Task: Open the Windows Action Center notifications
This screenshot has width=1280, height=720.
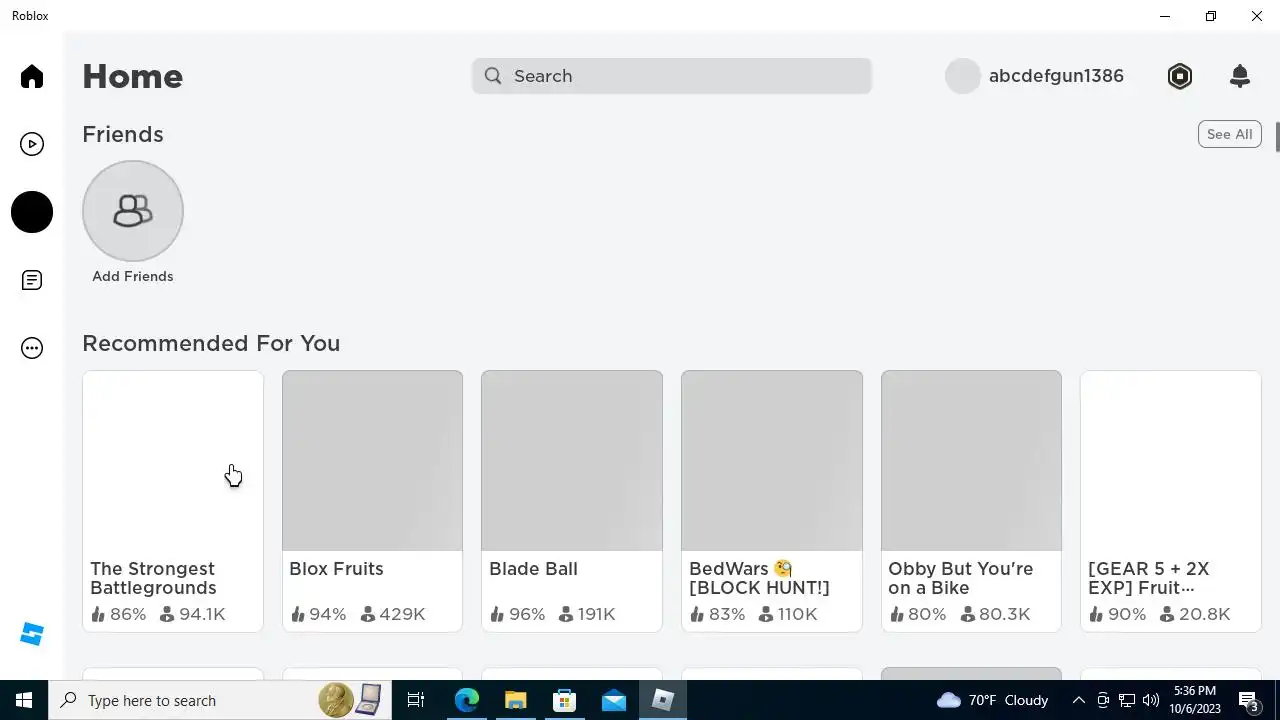Action: click(1249, 700)
